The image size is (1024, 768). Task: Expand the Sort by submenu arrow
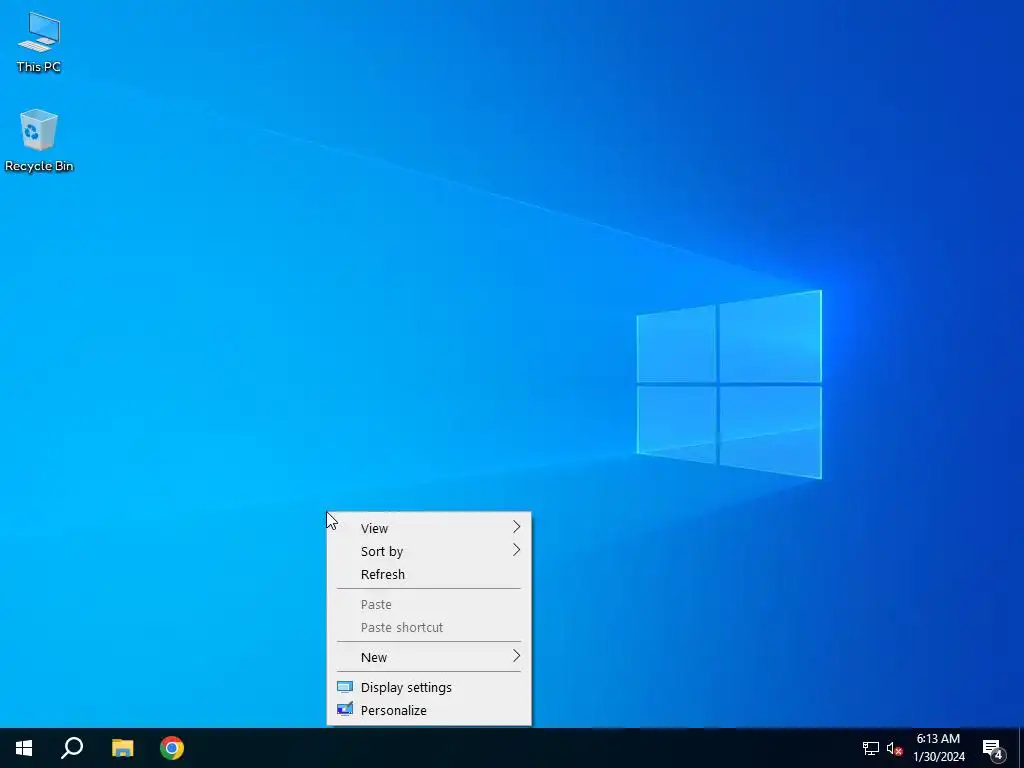(516, 550)
